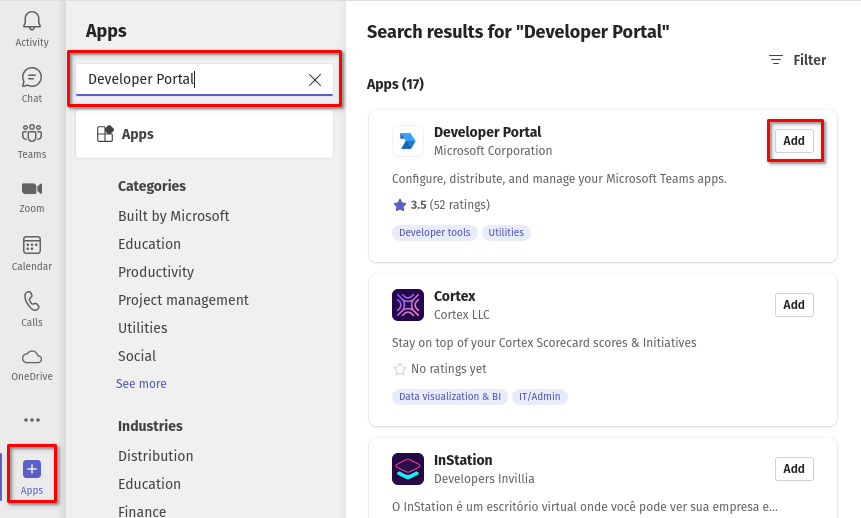Screen dimensions: 861x518
Task: Open the Cortex app logo
Action: click(408, 305)
